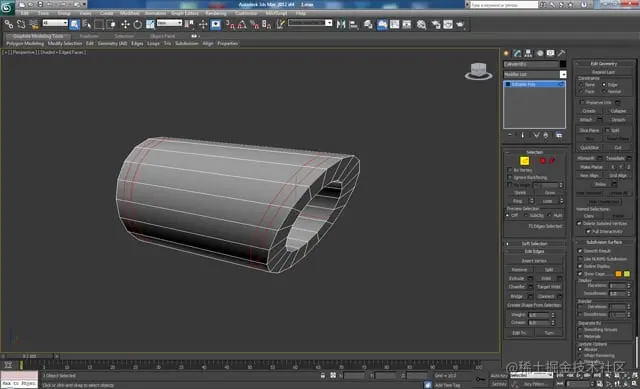Click the Mirror tool icon
Image resolution: width=640 pixels, height=389 pixels.
[x=341, y=24]
